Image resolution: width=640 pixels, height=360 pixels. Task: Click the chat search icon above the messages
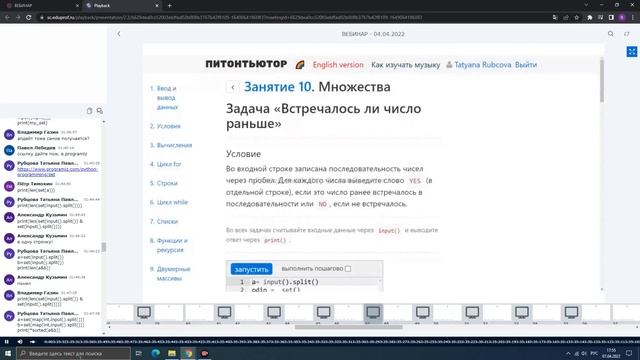(100, 111)
